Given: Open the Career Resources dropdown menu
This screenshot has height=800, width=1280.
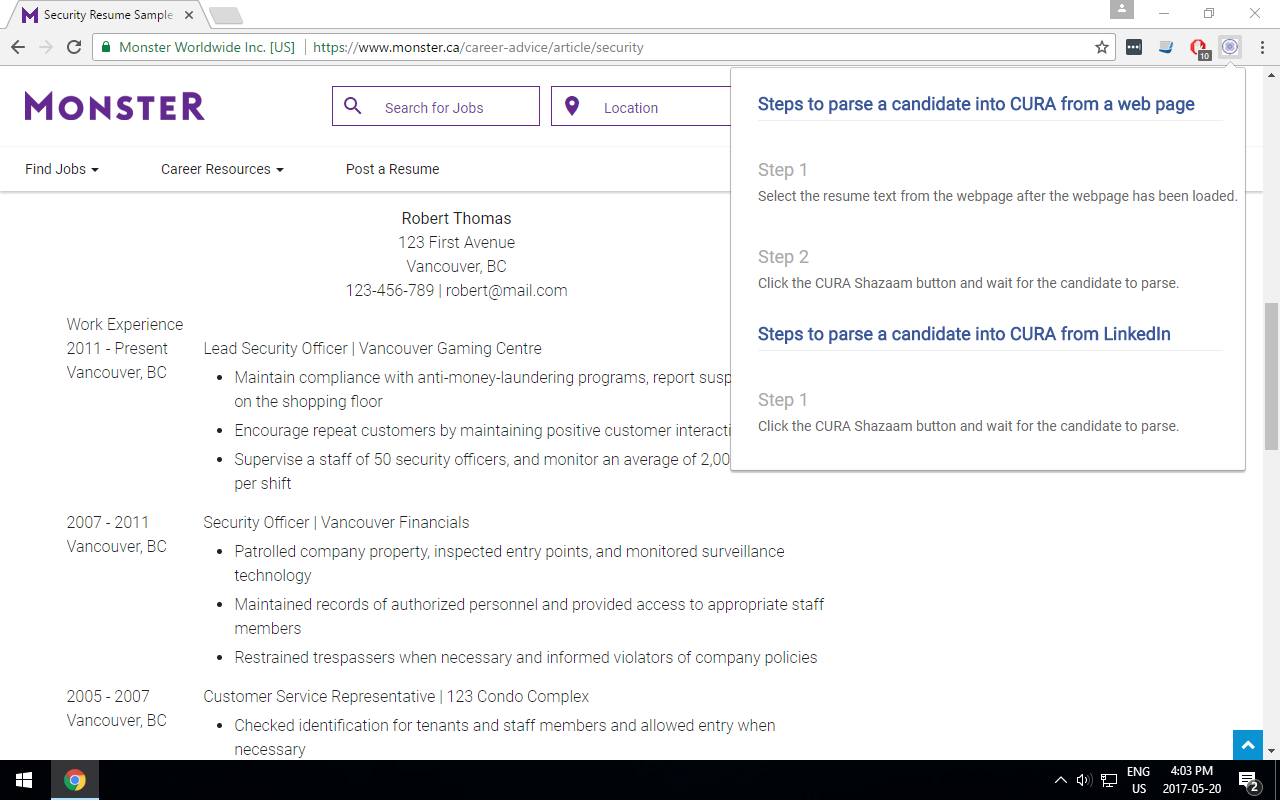Looking at the screenshot, I should pos(221,169).
